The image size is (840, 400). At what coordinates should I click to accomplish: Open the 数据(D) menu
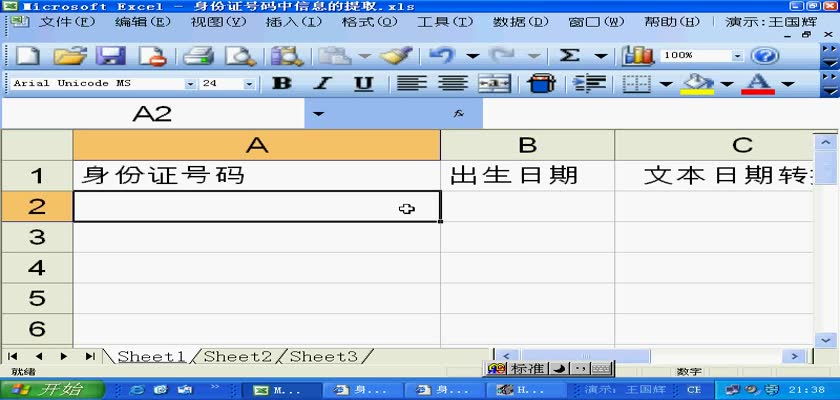coord(520,22)
